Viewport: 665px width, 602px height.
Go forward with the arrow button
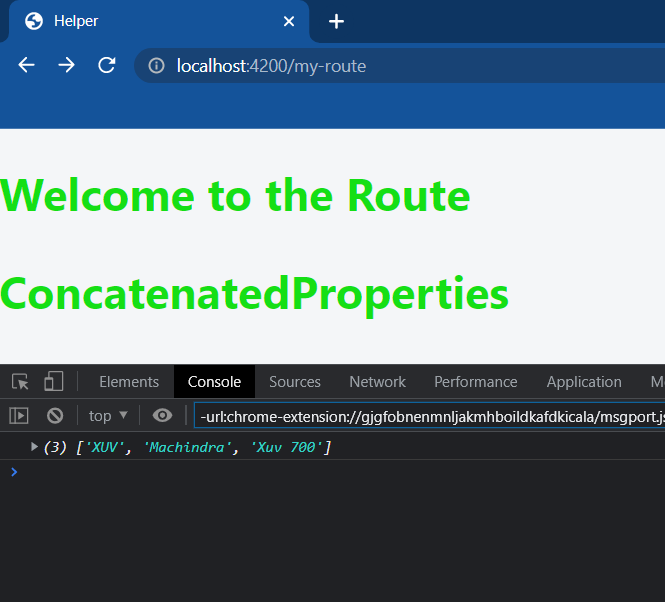pyautogui.click(x=67, y=65)
